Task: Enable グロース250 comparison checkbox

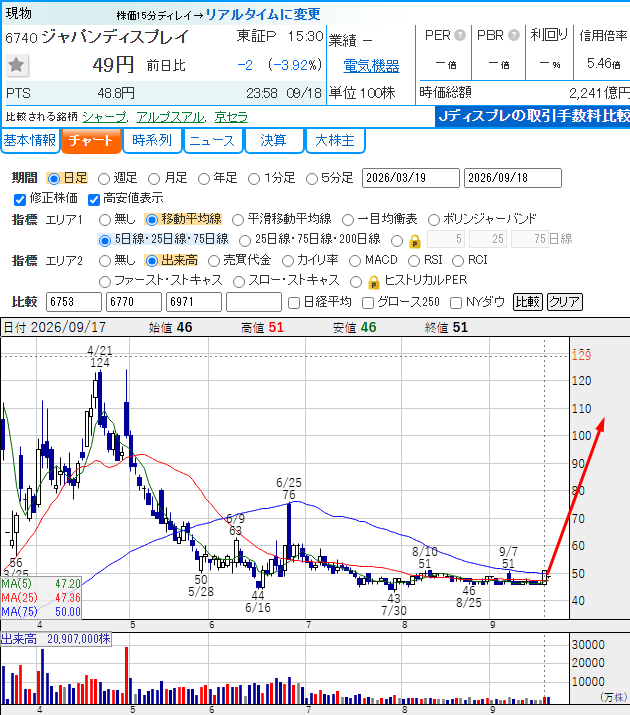Action: pos(368,303)
